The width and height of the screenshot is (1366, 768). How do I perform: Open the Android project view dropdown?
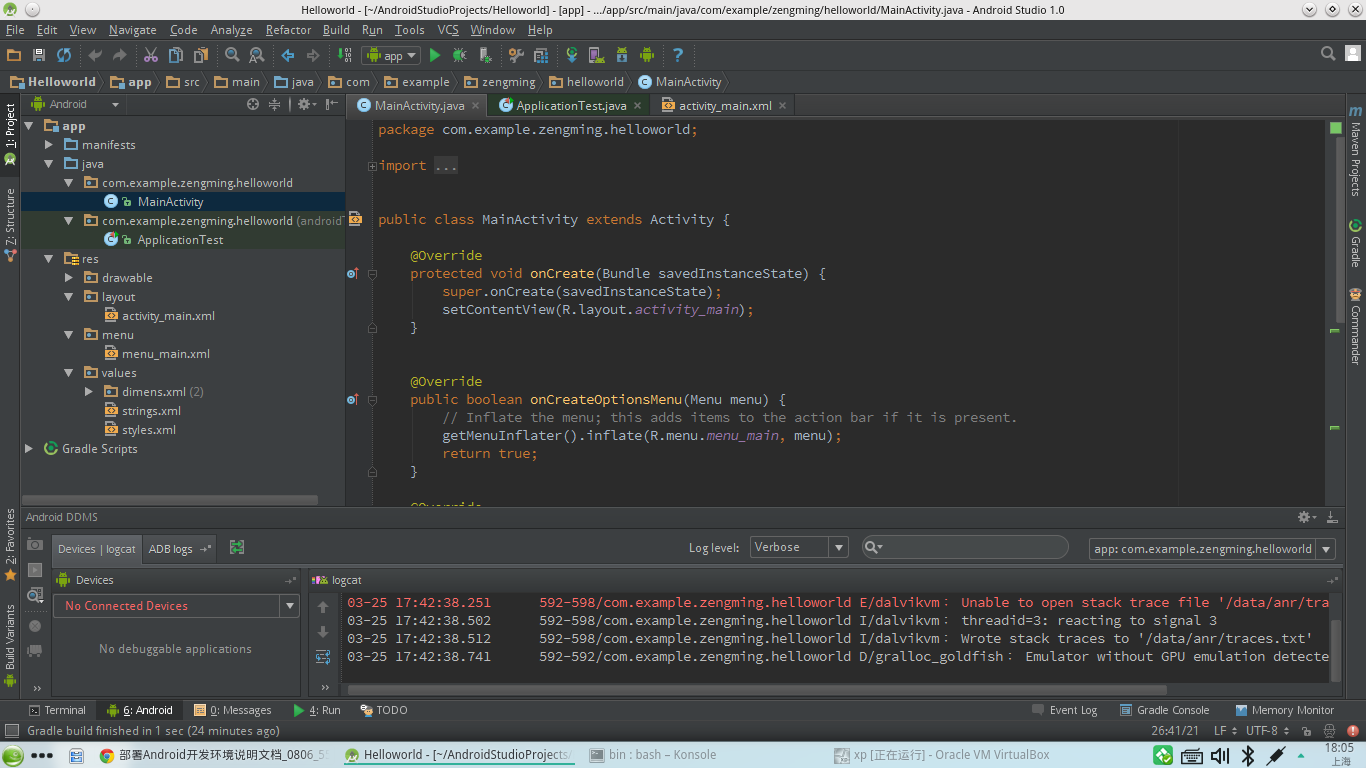click(76, 104)
